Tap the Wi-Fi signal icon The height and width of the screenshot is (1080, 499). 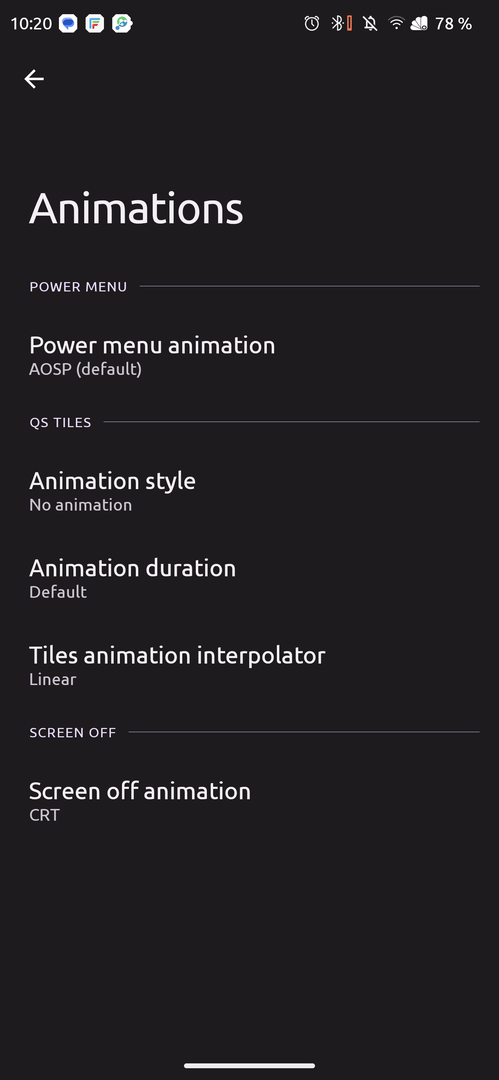pyautogui.click(x=396, y=24)
